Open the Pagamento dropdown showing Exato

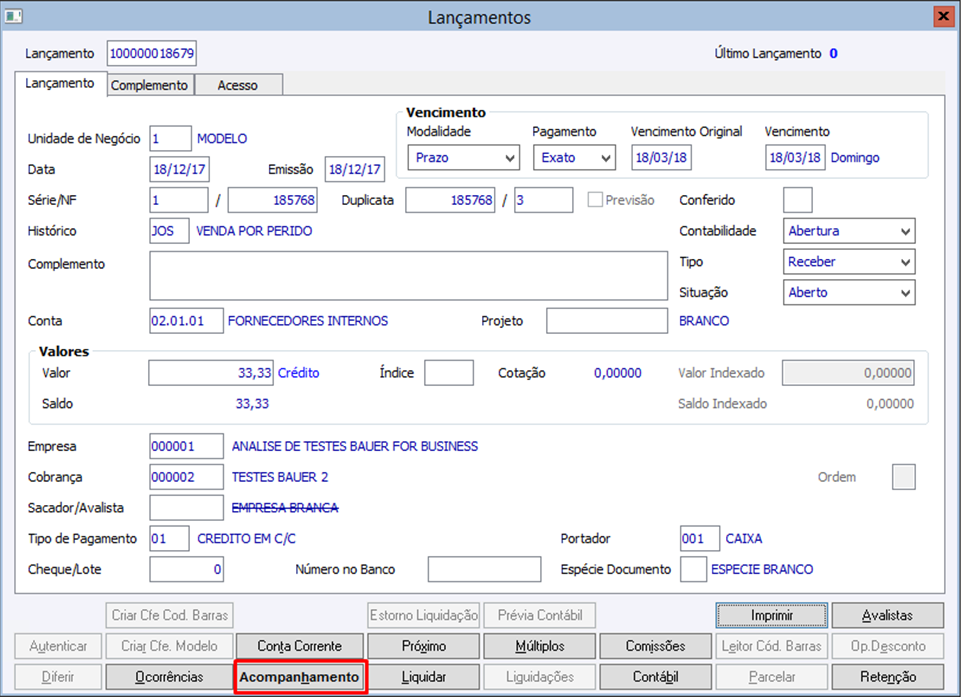(x=574, y=158)
